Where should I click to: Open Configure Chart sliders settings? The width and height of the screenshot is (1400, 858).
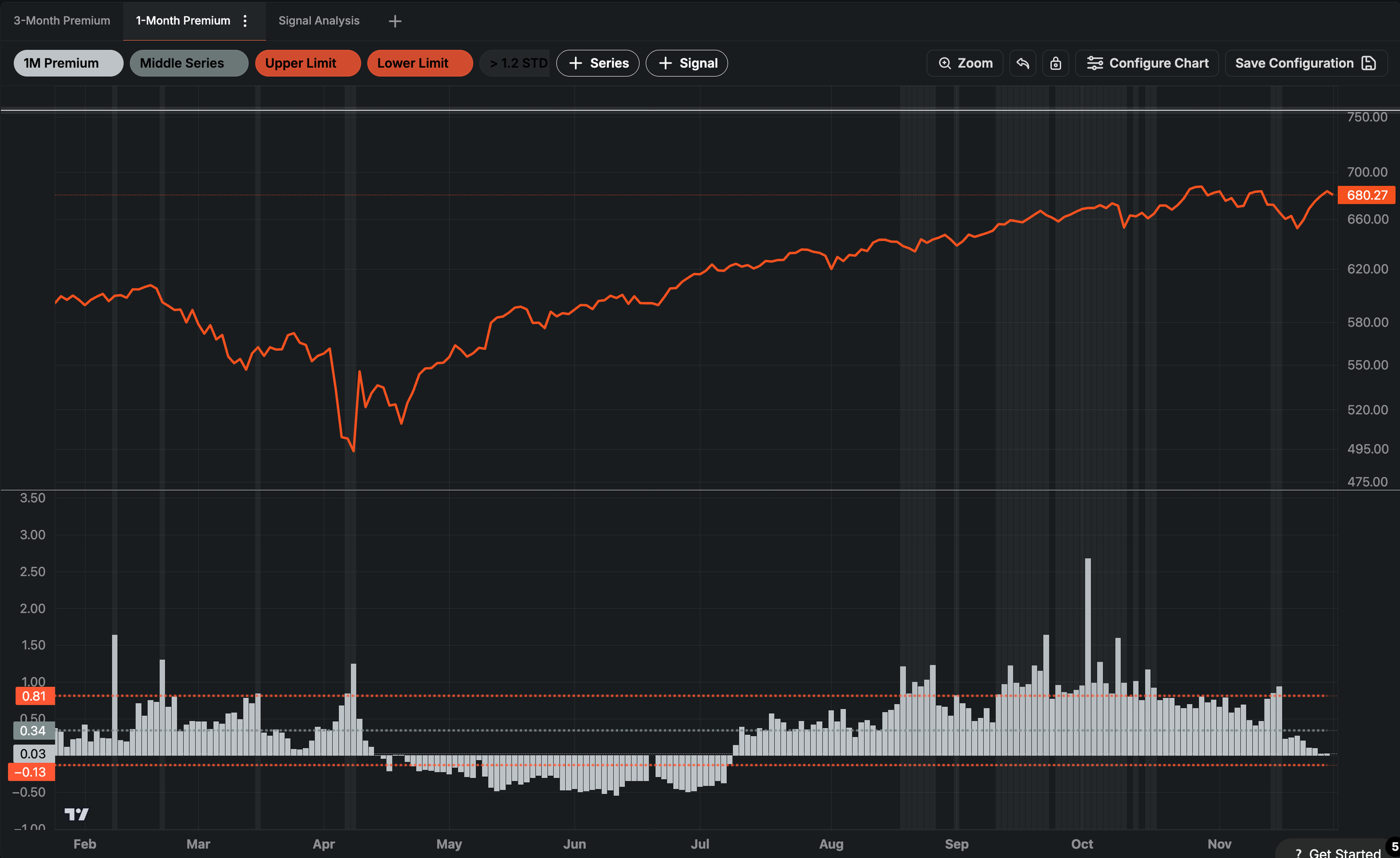1146,63
